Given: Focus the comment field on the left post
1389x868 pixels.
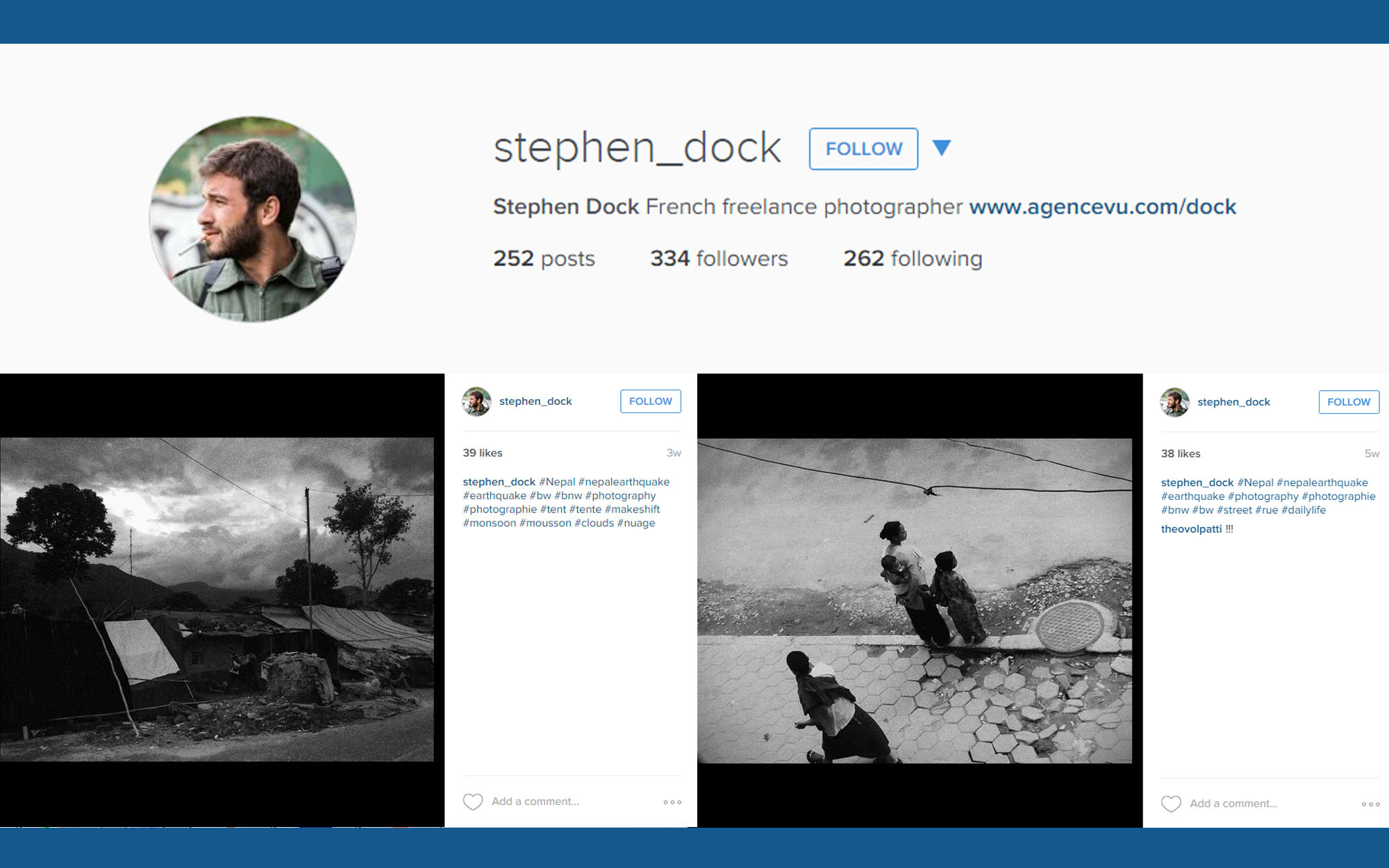Looking at the screenshot, I should click(x=573, y=801).
